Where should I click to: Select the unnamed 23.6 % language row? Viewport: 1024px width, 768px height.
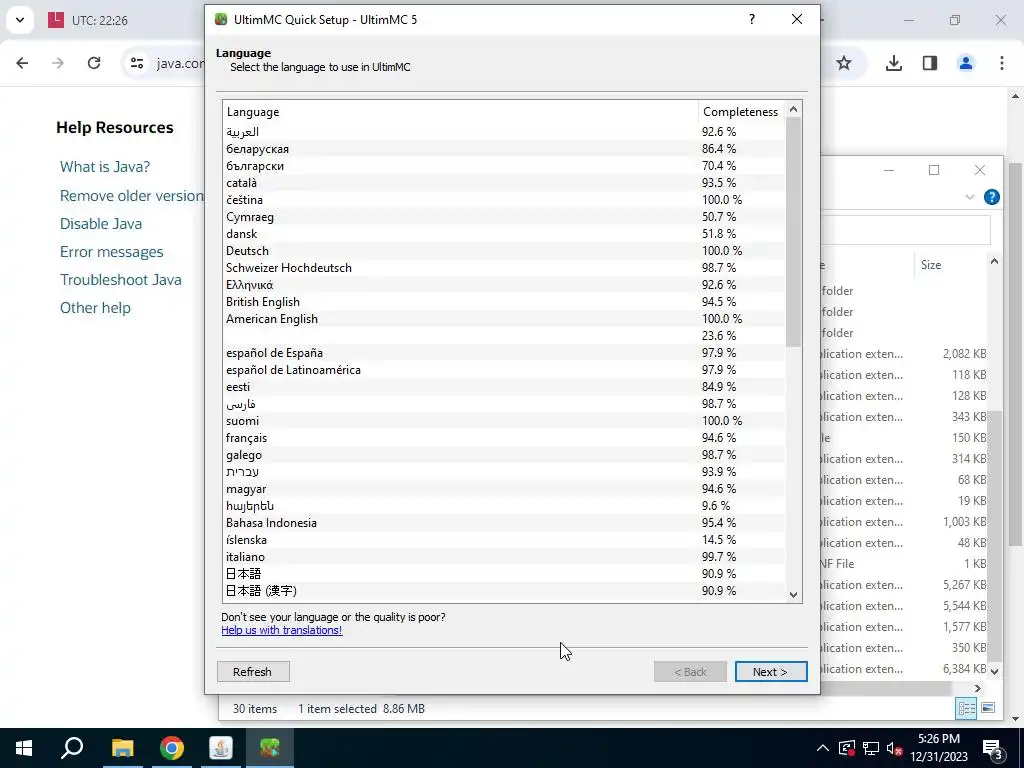(504, 336)
